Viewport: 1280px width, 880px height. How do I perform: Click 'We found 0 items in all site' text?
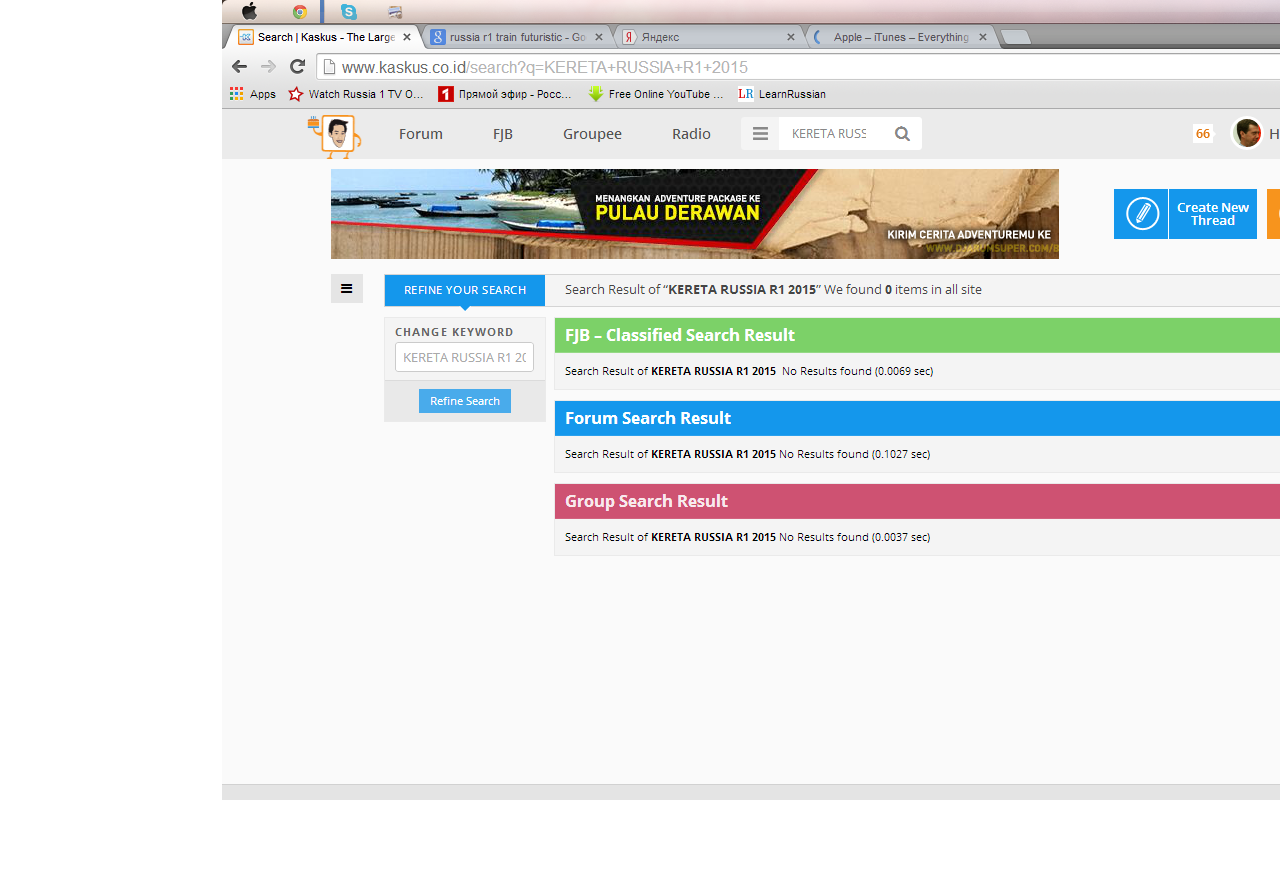coord(903,290)
